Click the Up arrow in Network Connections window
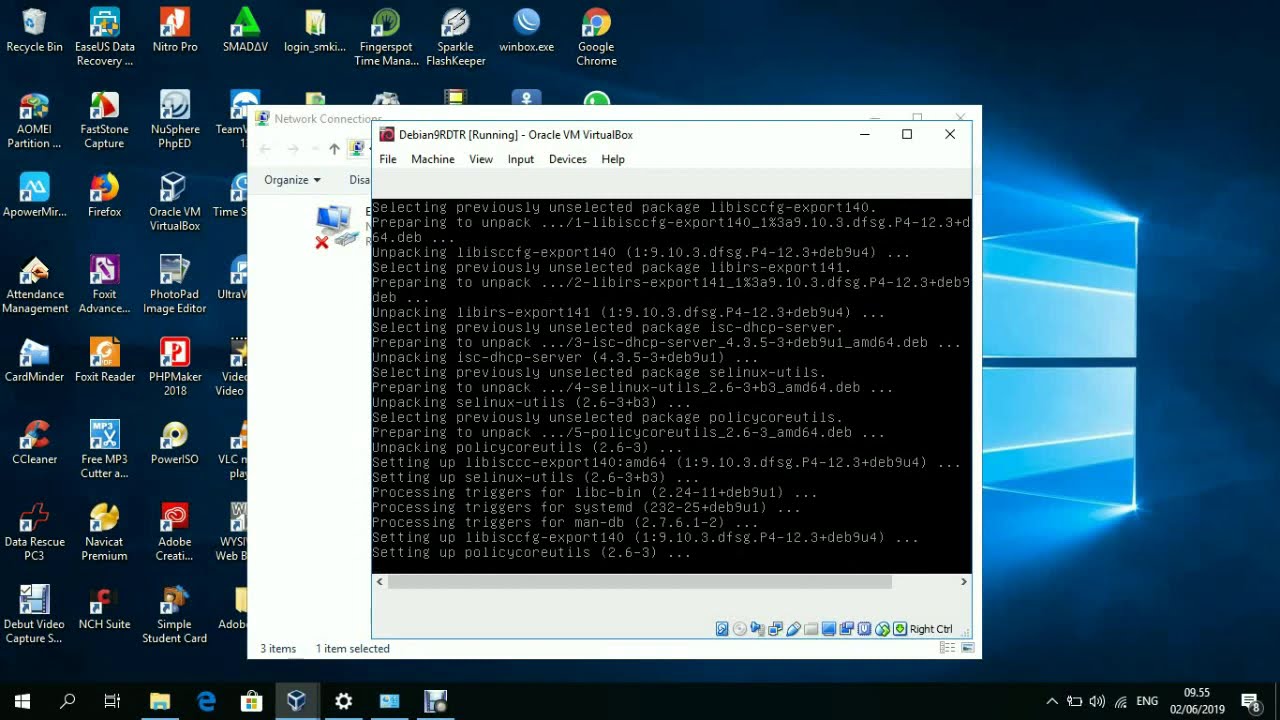Image resolution: width=1280 pixels, height=720 pixels. tap(334, 149)
